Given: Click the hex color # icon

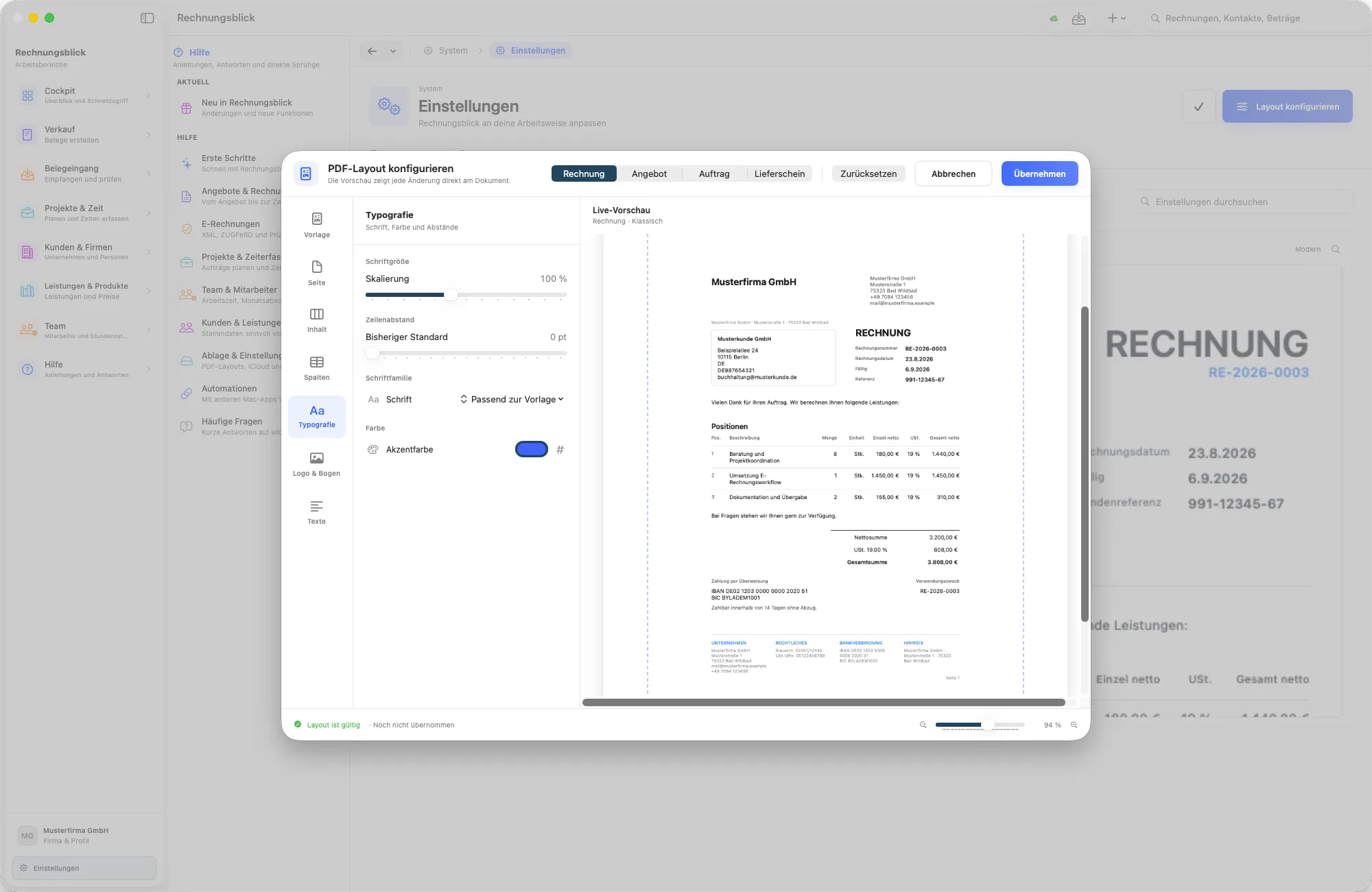Looking at the screenshot, I should 560,450.
